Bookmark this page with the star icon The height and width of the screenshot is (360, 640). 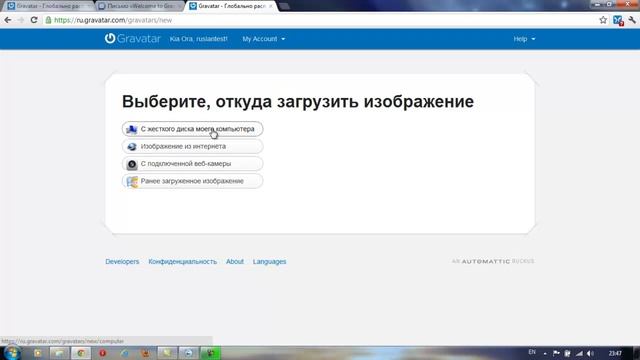(603, 20)
